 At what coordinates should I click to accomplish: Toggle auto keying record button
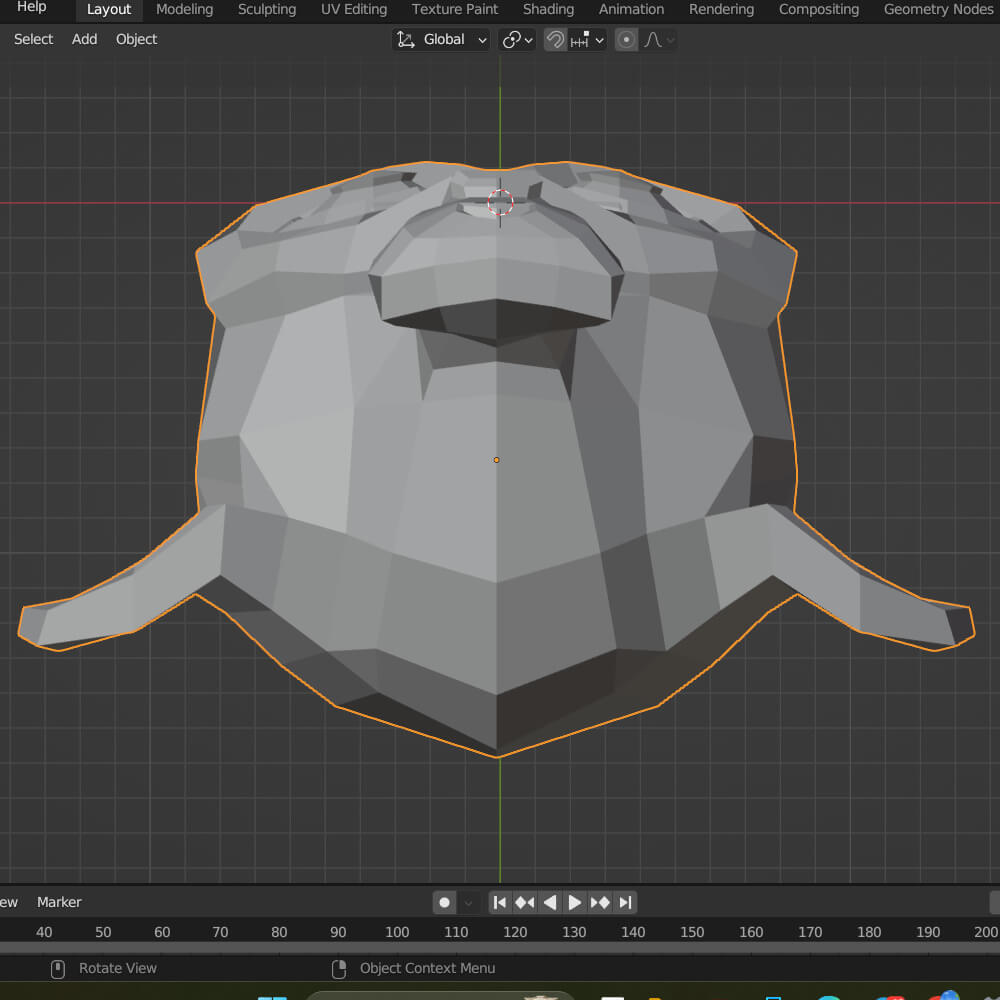(445, 903)
